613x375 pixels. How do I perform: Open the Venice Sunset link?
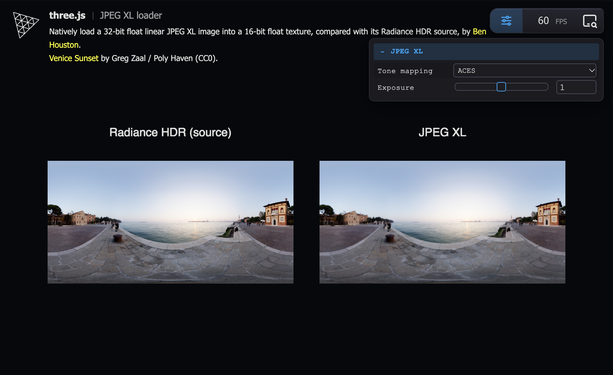point(73,58)
